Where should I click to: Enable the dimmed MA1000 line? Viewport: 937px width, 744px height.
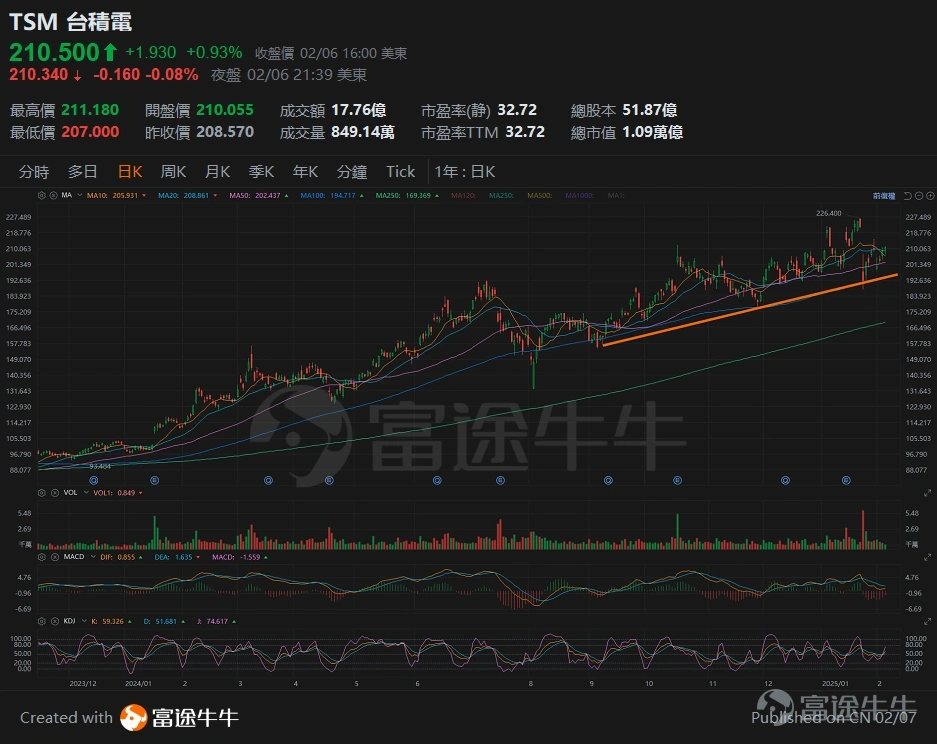580,195
